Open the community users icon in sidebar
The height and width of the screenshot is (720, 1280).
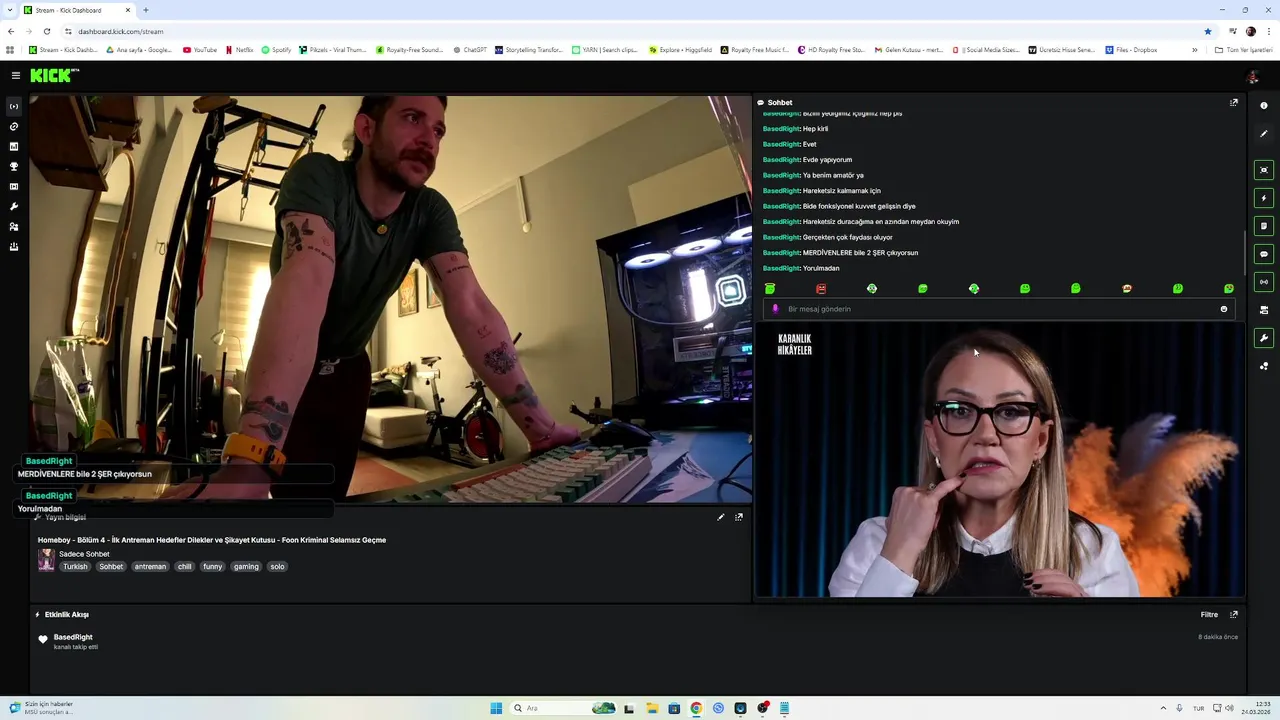(x=14, y=226)
